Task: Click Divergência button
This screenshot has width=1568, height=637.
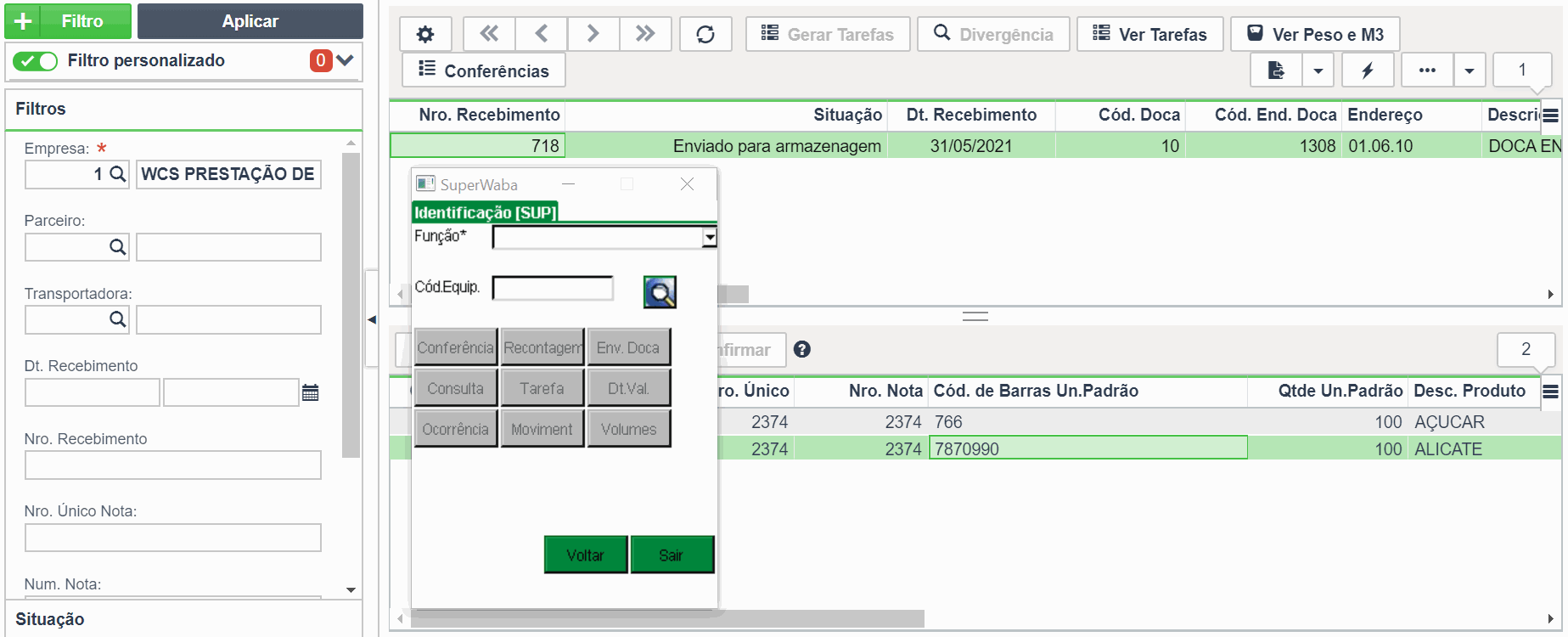Action: click(993, 34)
